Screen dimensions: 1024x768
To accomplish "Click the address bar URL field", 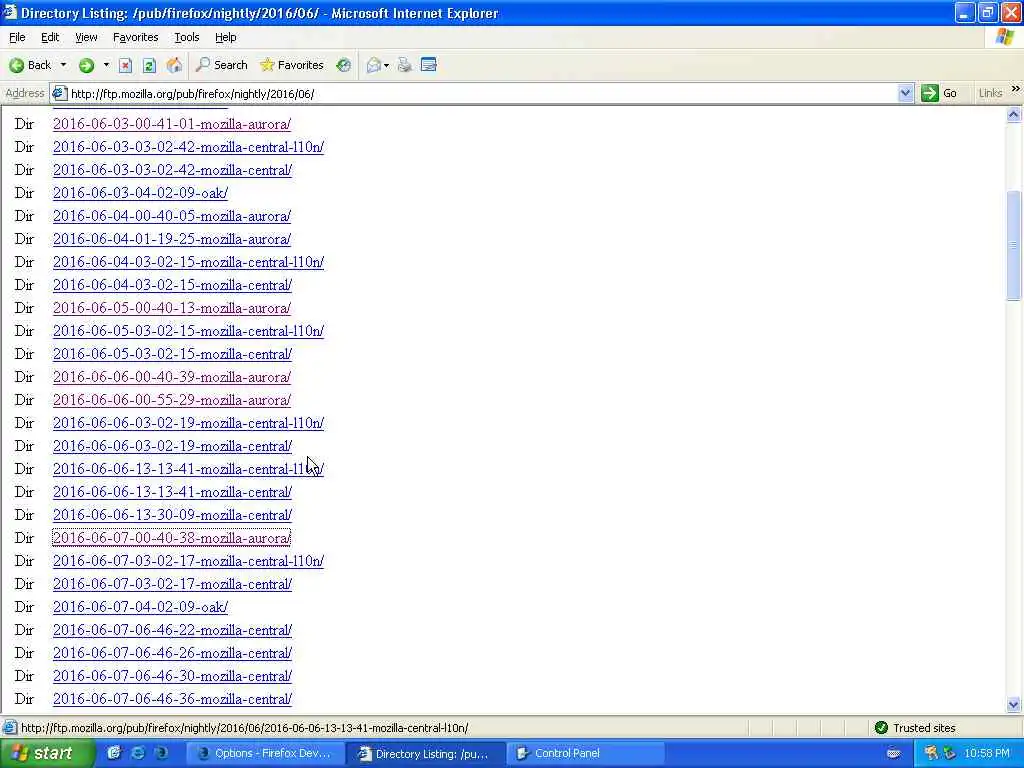I will click(480, 93).
